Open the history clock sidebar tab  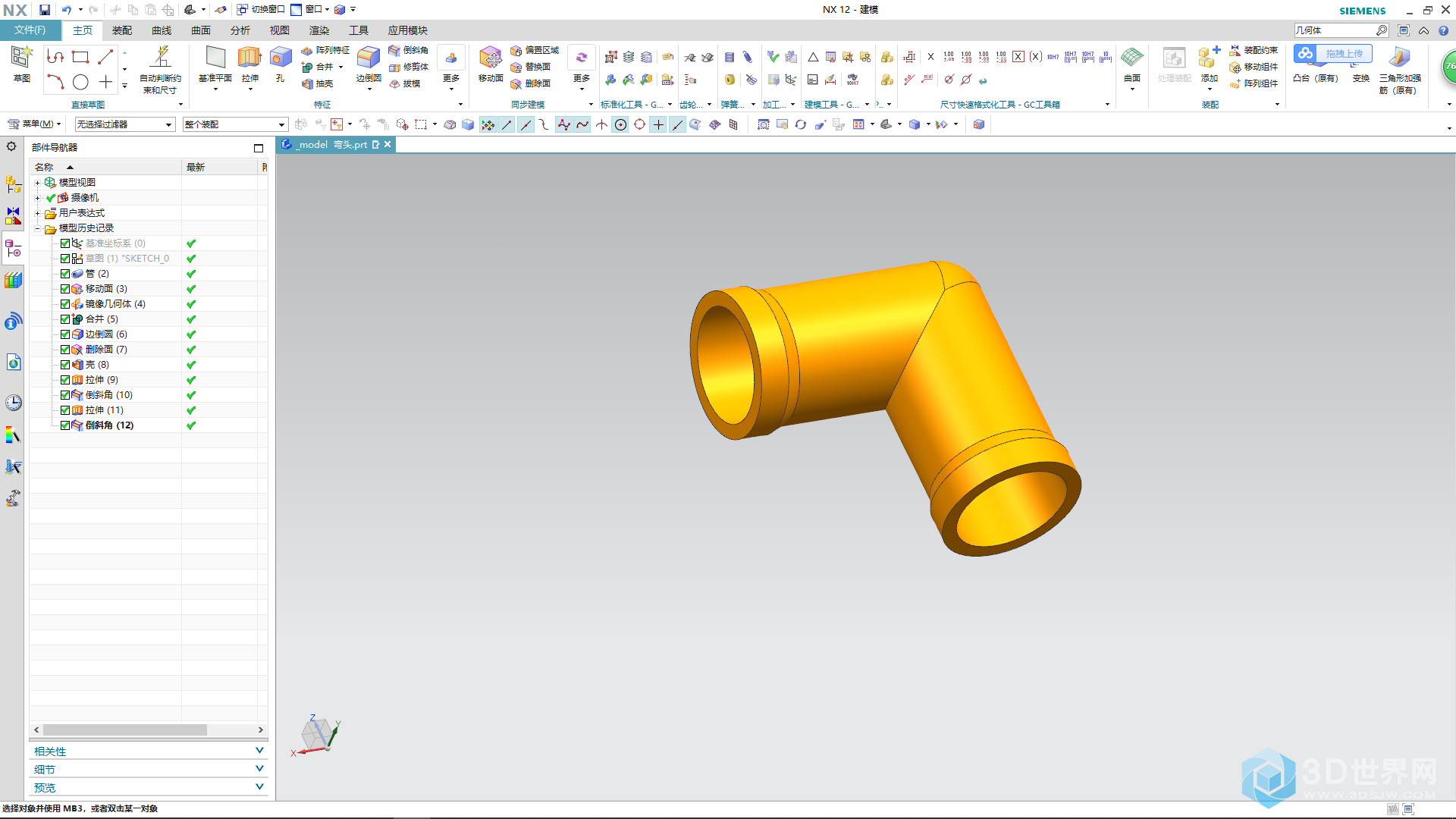tap(13, 402)
